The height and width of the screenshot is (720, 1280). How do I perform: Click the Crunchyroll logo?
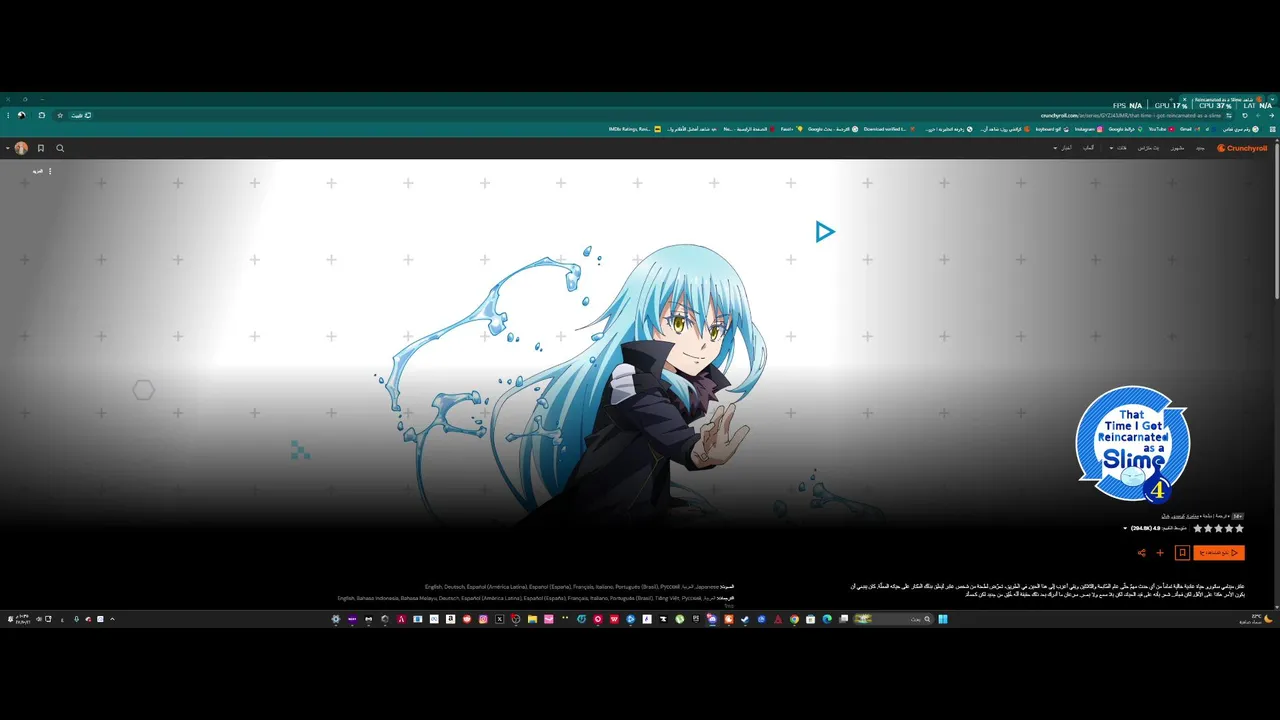coord(1242,148)
